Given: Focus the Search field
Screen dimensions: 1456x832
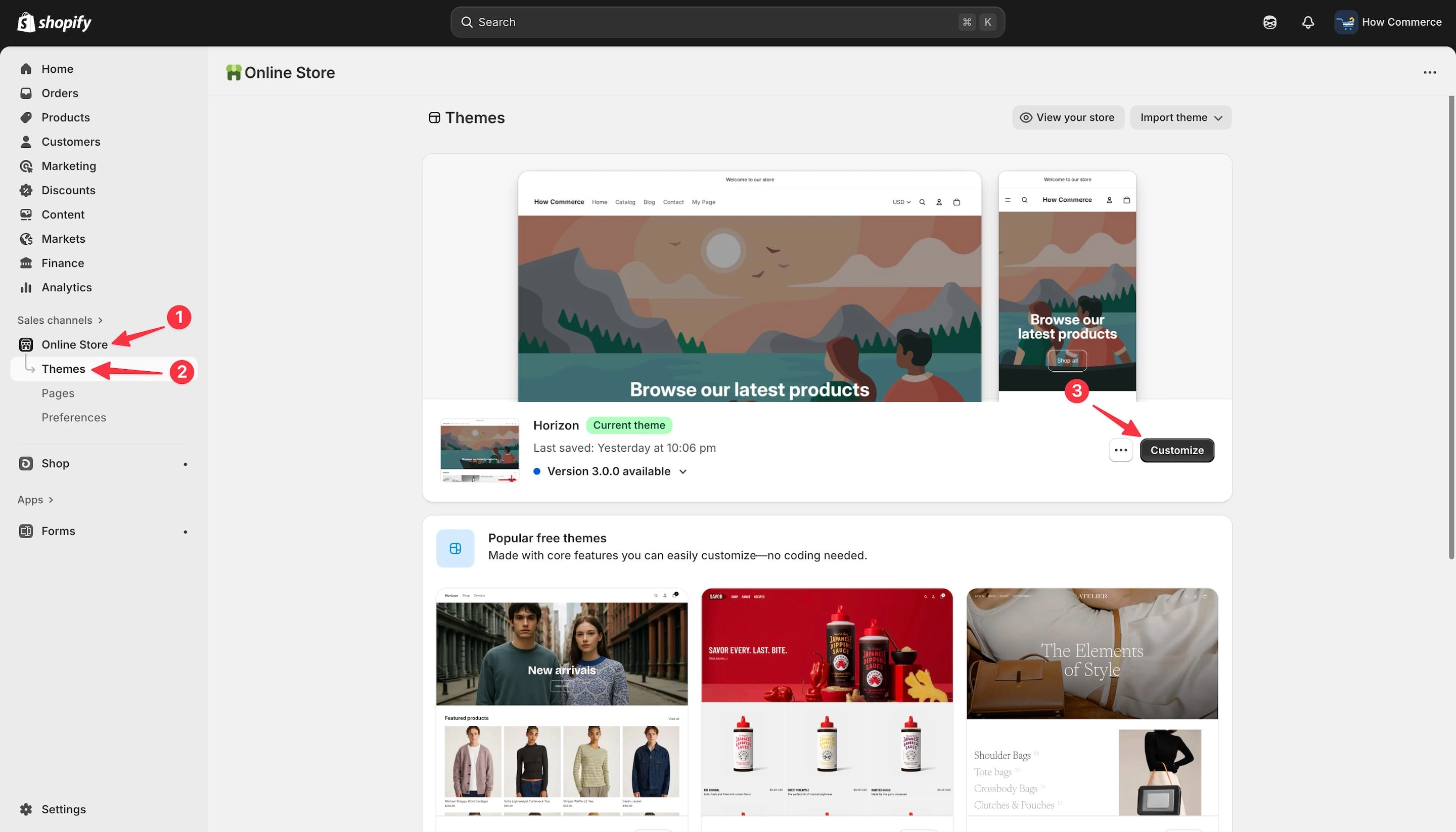Looking at the screenshot, I should (727, 22).
